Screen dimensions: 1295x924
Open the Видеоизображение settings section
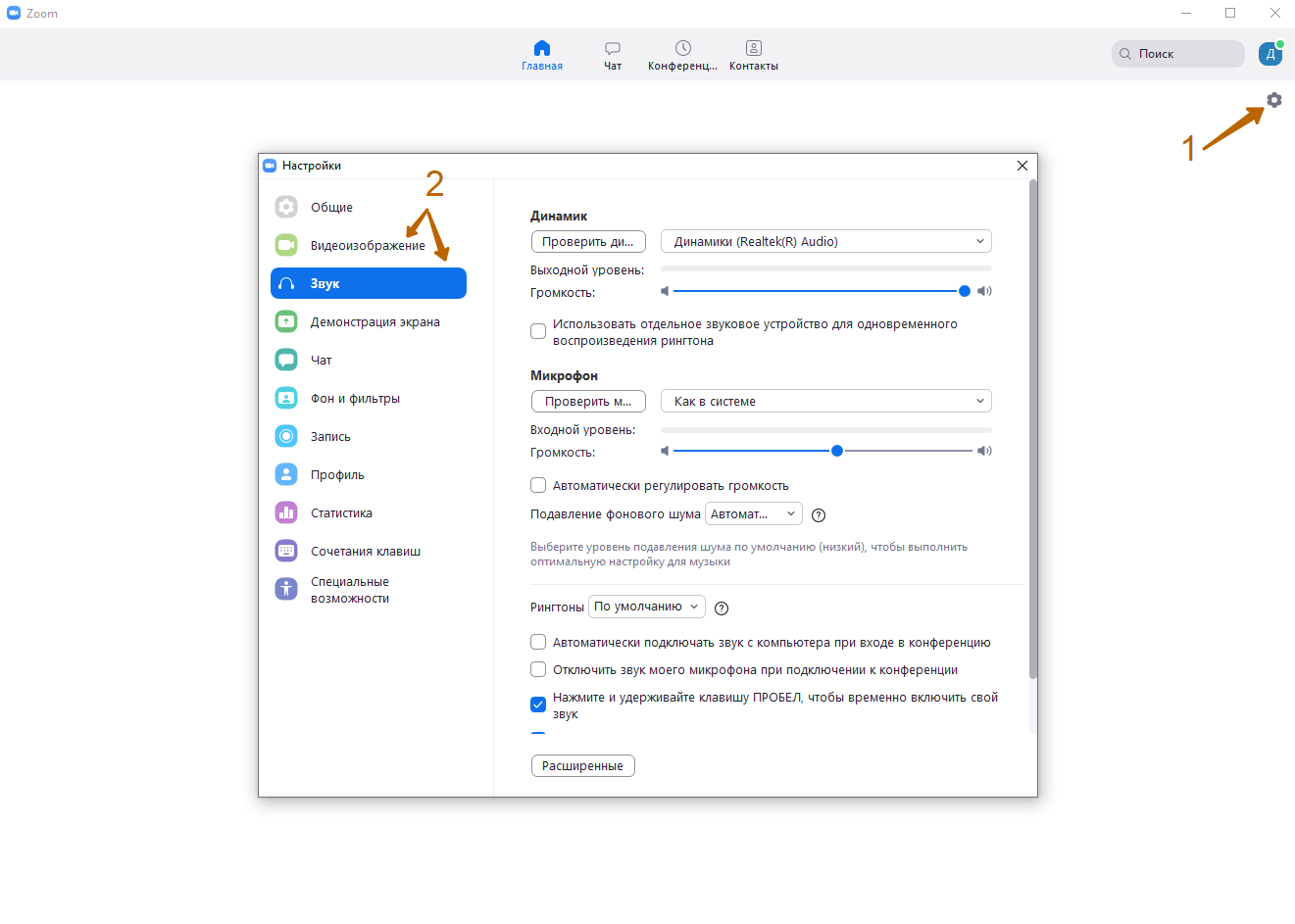click(369, 245)
